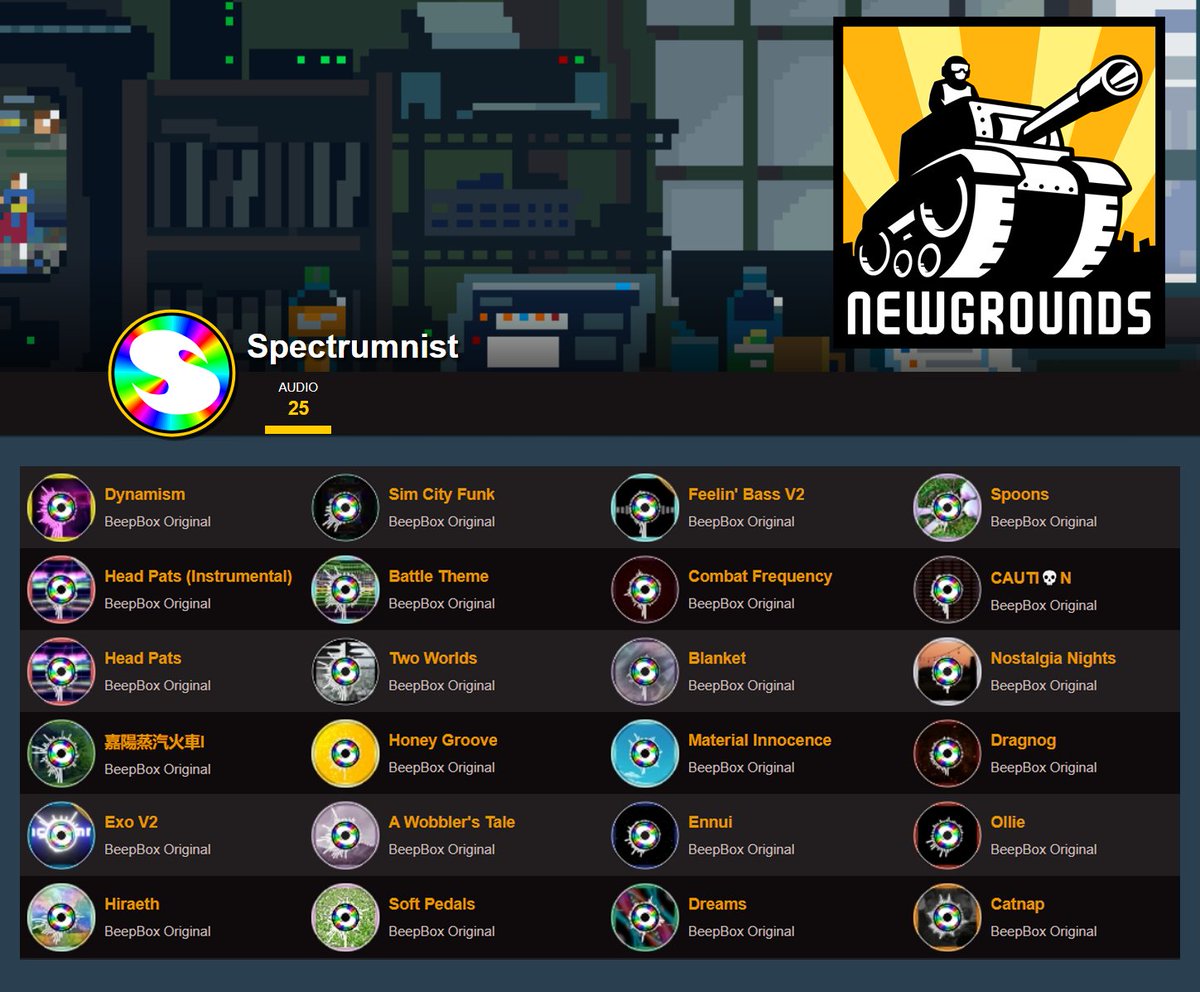This screenshot has width=1200, height=992.
Task: Click the BeepBox Original text under Dragnog
Action: tap(1044, 767)
